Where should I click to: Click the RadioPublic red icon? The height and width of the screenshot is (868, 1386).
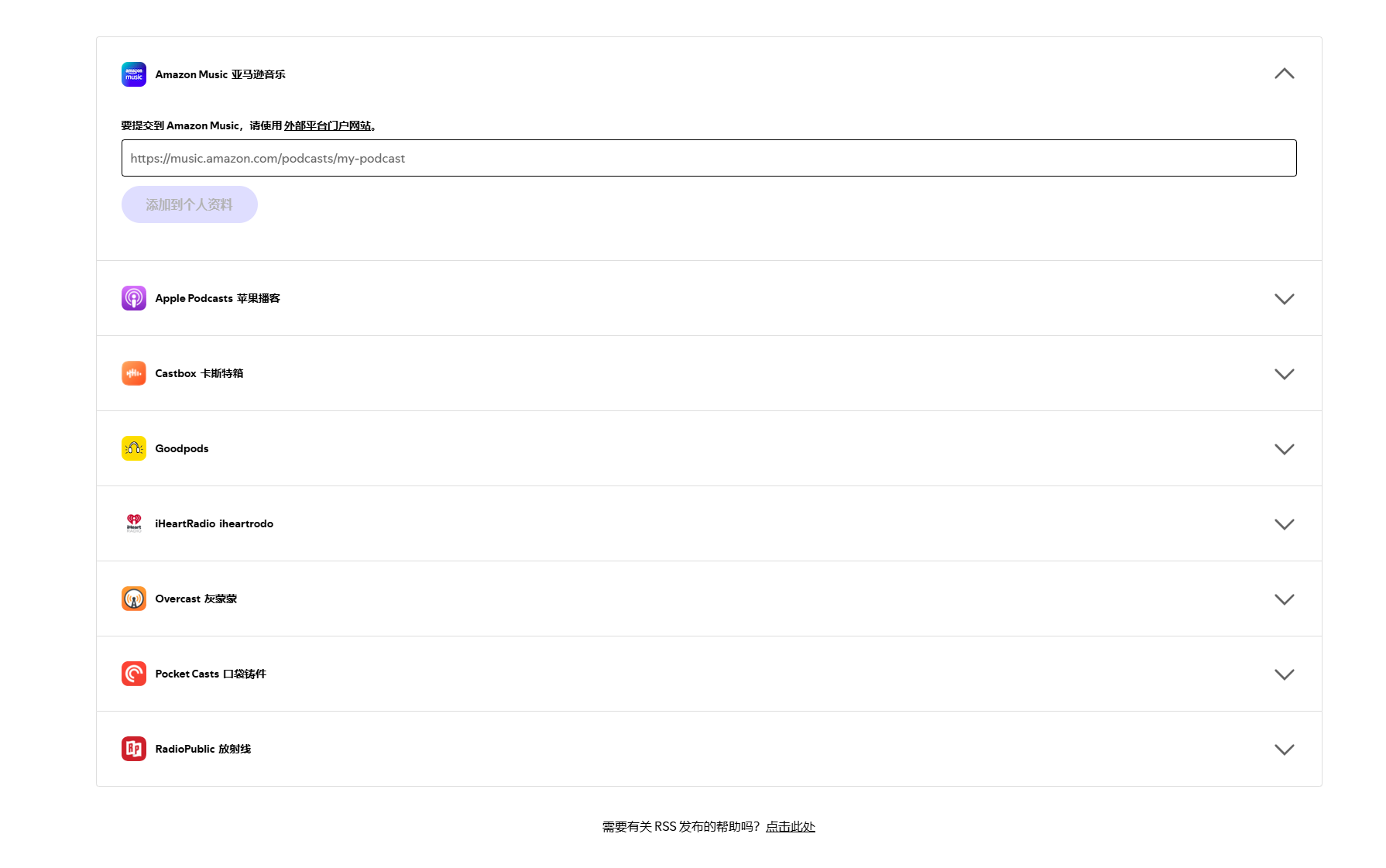(x=134, y=749)
